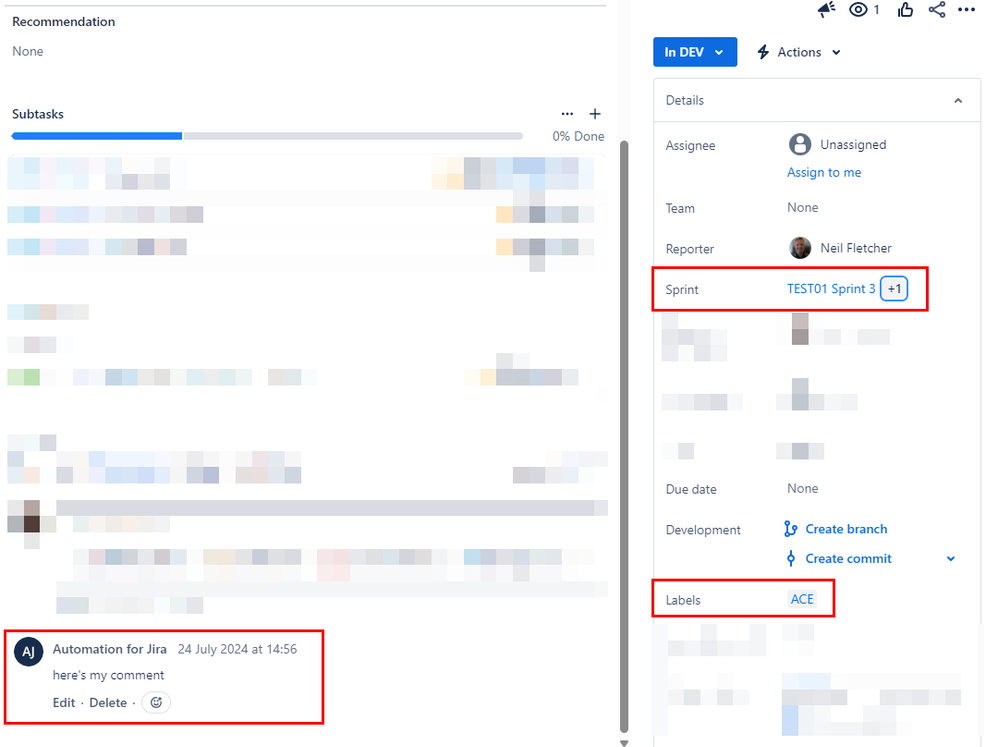Toggle the watch eye icon
Viewport: 998px width, 747px height.
(x=858, y=10)
